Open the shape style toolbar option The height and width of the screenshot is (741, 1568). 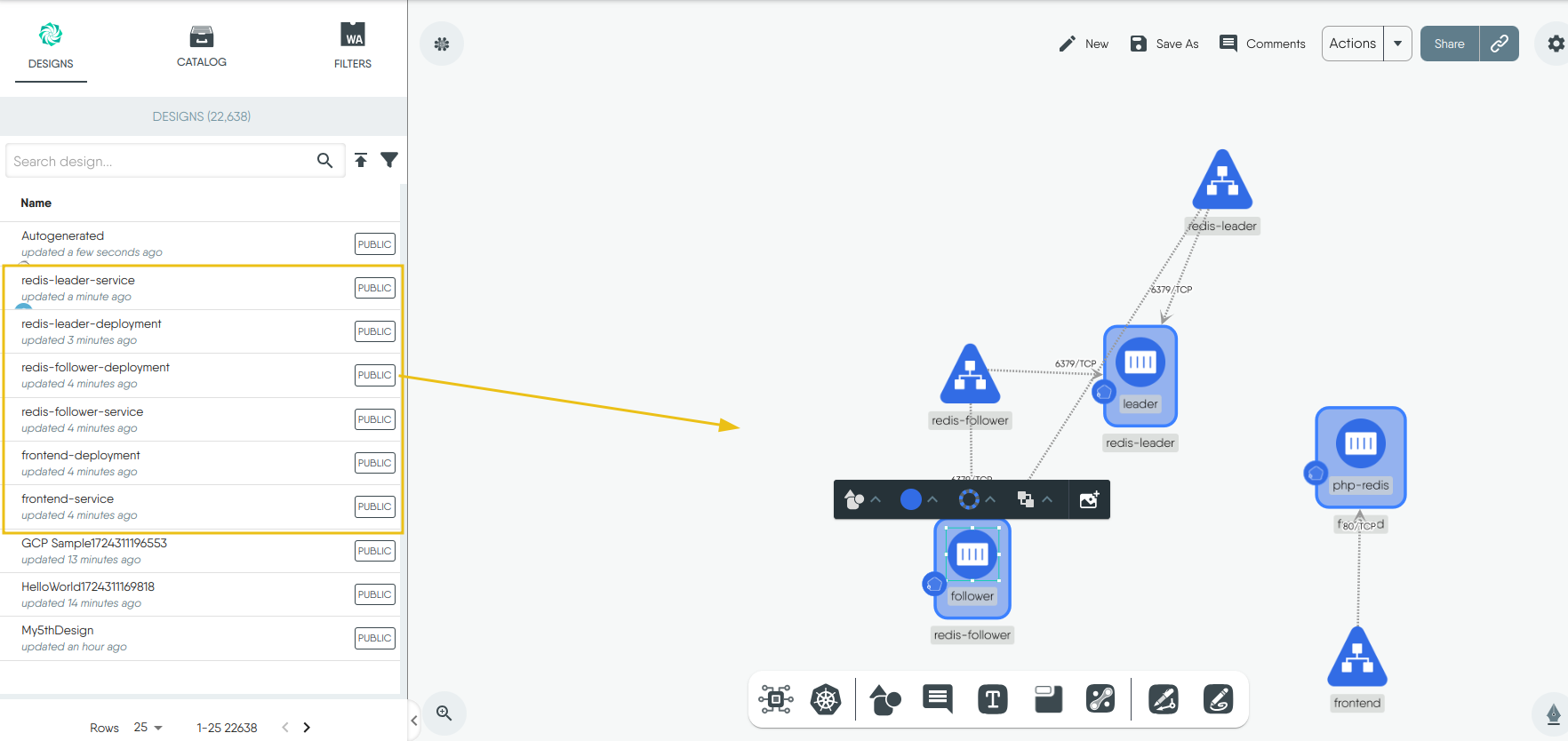pyautogui.click(x=854, y=499)
